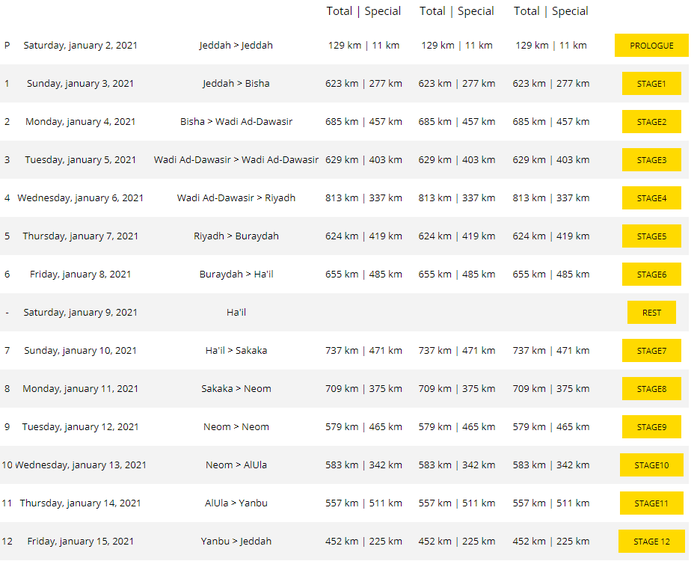
Task: Click the STAGE8 yellow button
Action: pos(651,389)
